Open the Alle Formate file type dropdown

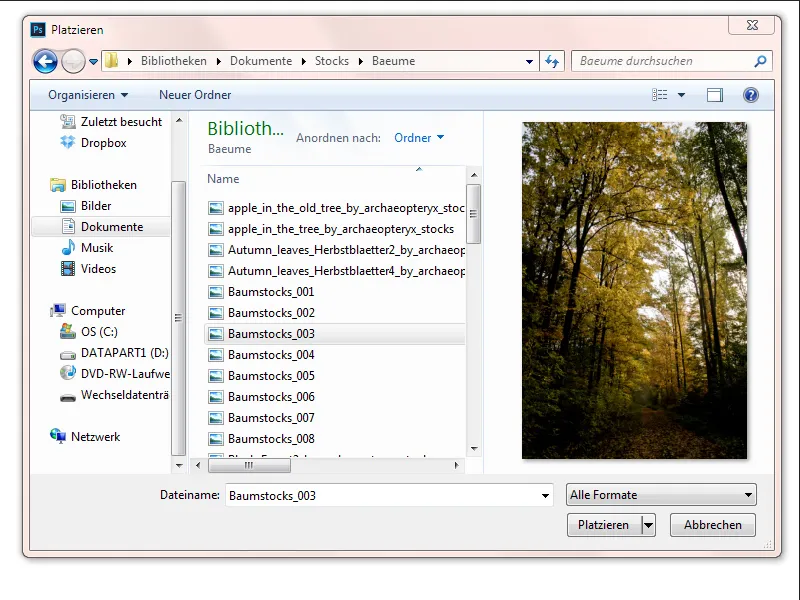point(661,495)
